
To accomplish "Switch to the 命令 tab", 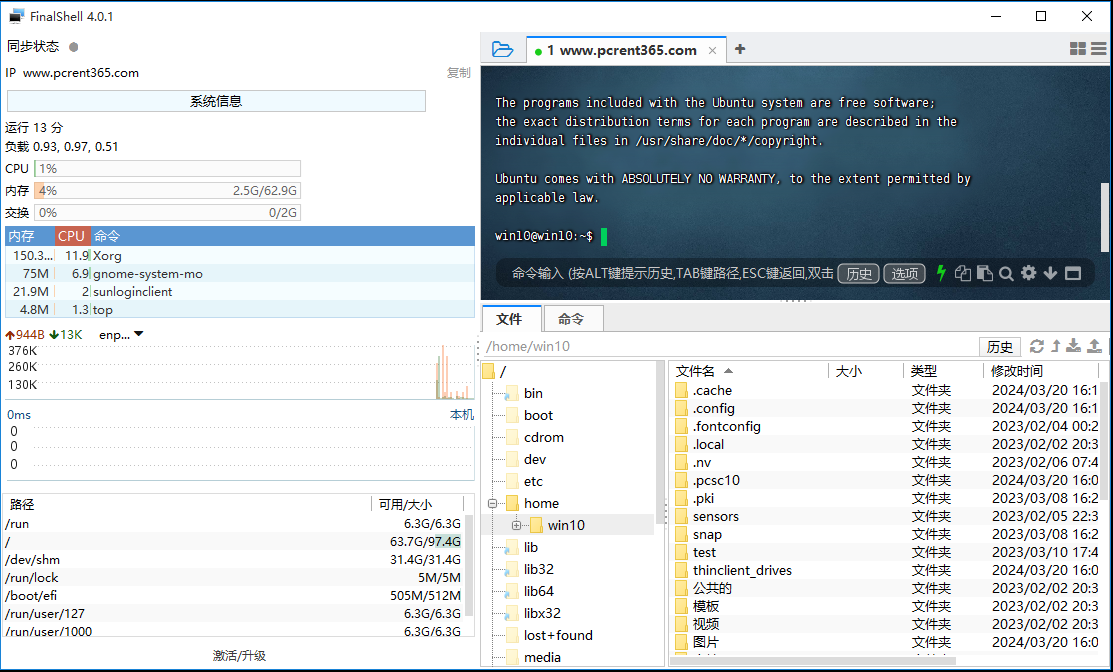I will (x=572, y=319).
